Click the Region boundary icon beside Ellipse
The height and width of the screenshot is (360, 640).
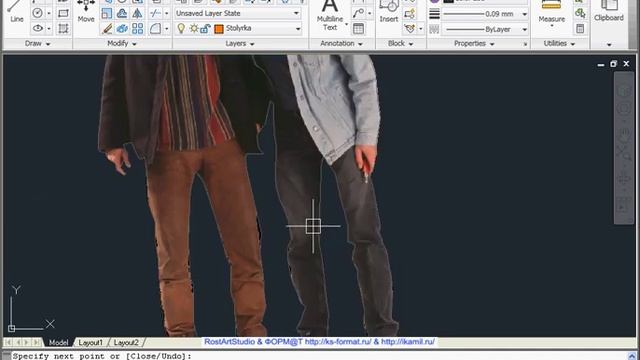pos(63,28)
